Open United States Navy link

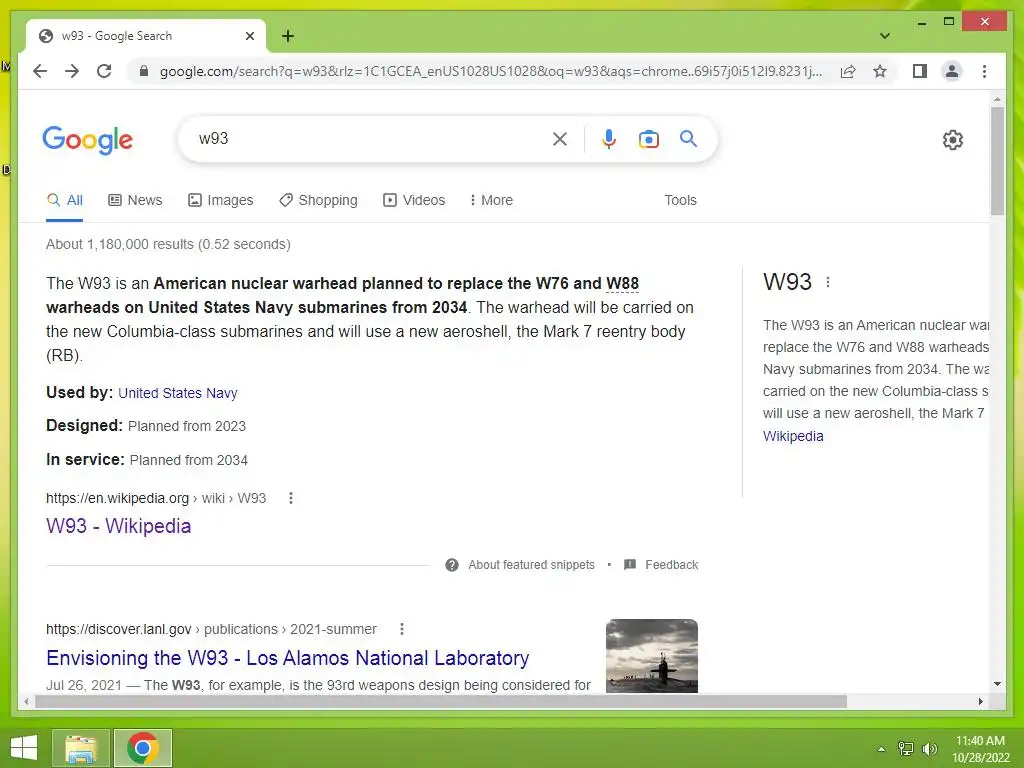point(178,393)
